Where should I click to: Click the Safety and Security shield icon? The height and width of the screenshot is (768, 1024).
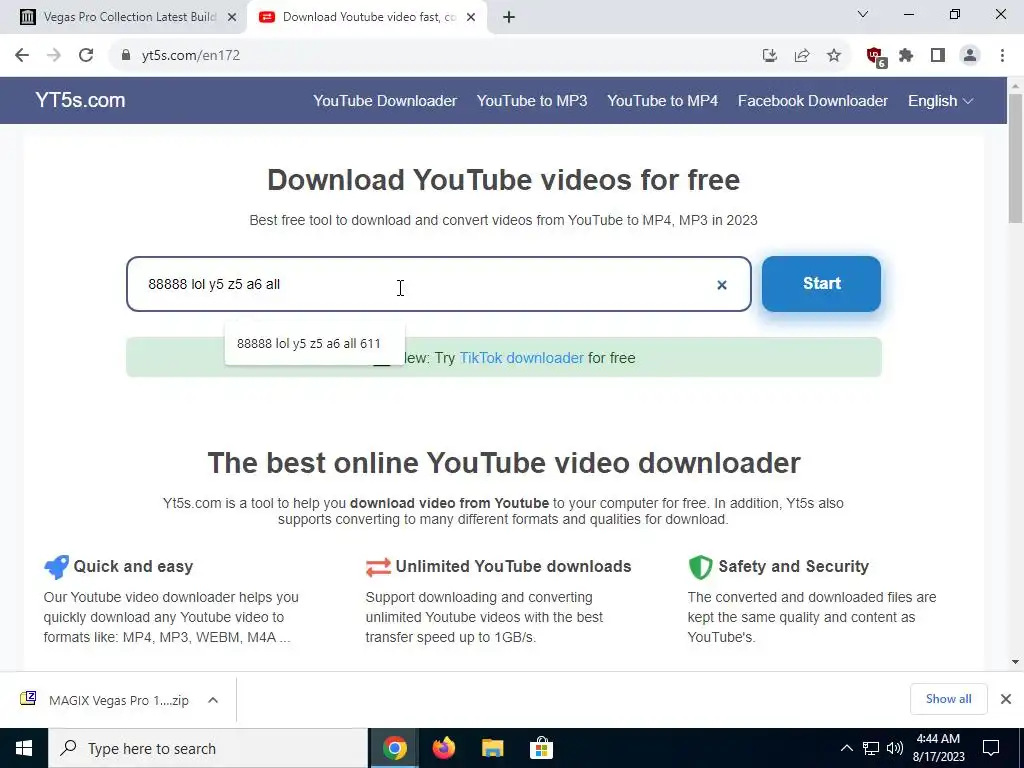pos(701,567)
